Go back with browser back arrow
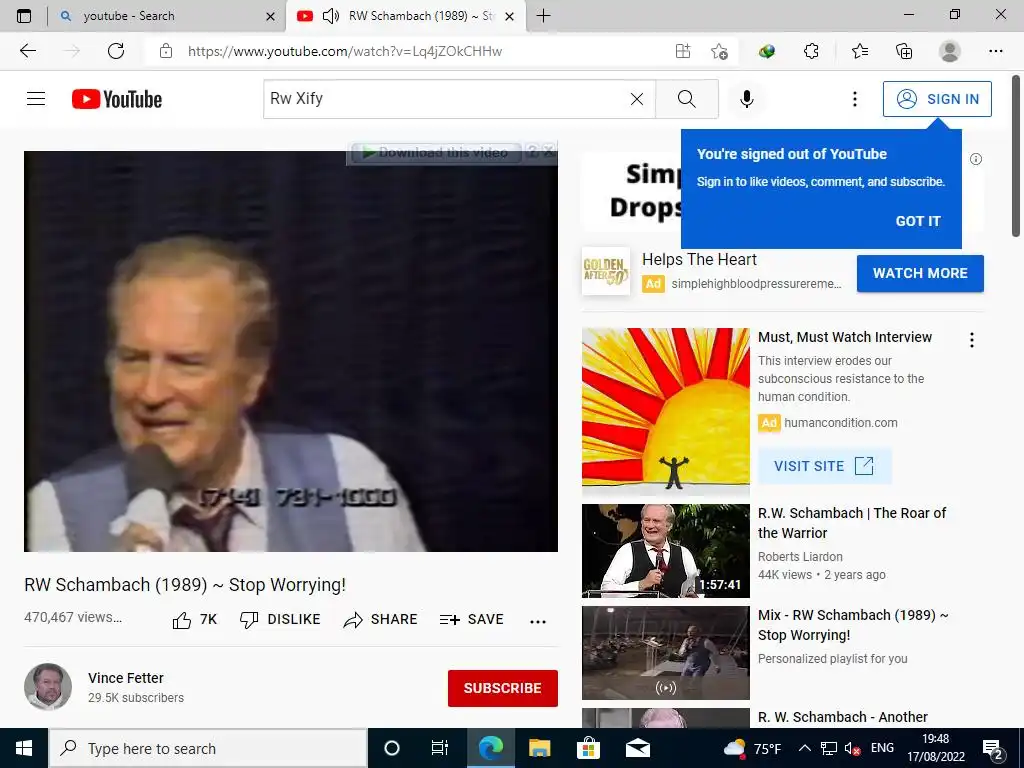Viewport: 1024px width, 768px height. click(28, 51)
